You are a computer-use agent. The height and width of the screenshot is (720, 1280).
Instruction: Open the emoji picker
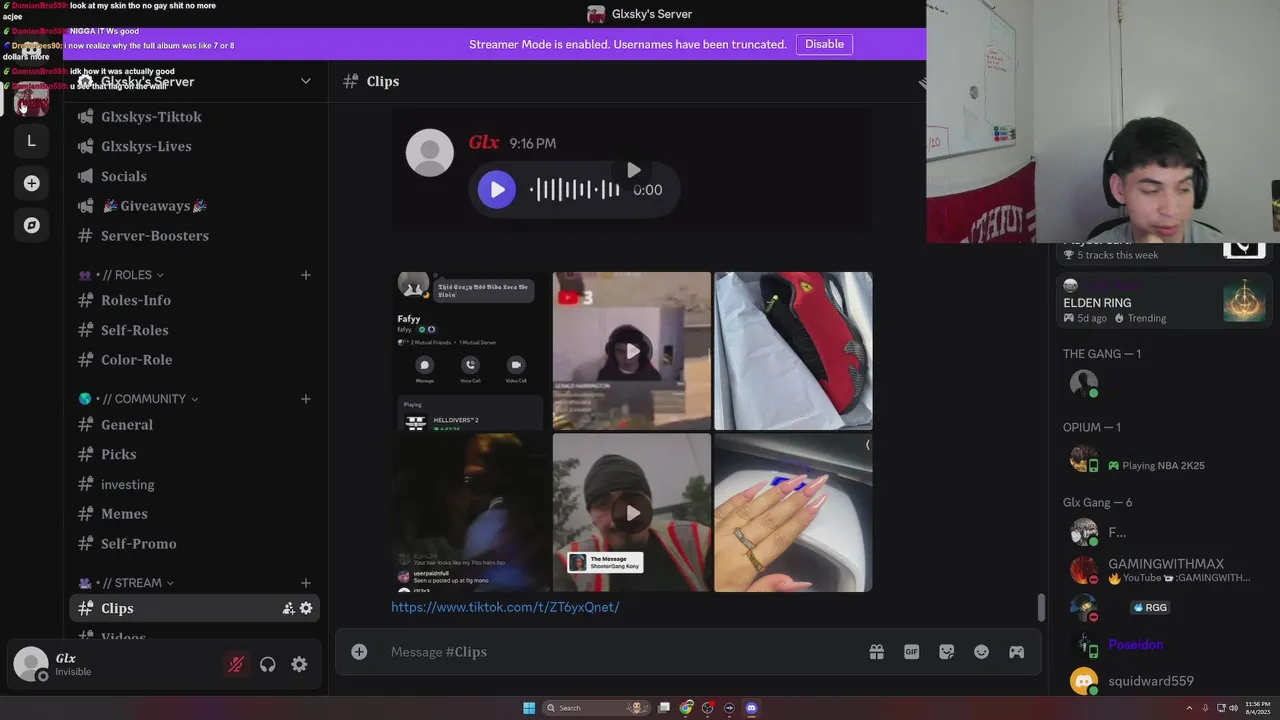(981, 652)
